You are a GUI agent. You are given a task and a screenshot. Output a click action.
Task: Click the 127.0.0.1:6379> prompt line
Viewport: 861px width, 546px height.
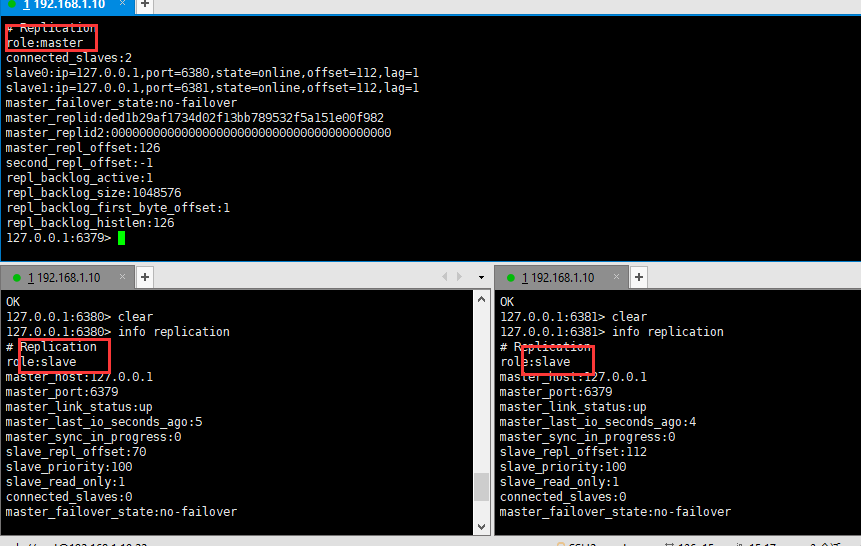[x=65, y=238]
